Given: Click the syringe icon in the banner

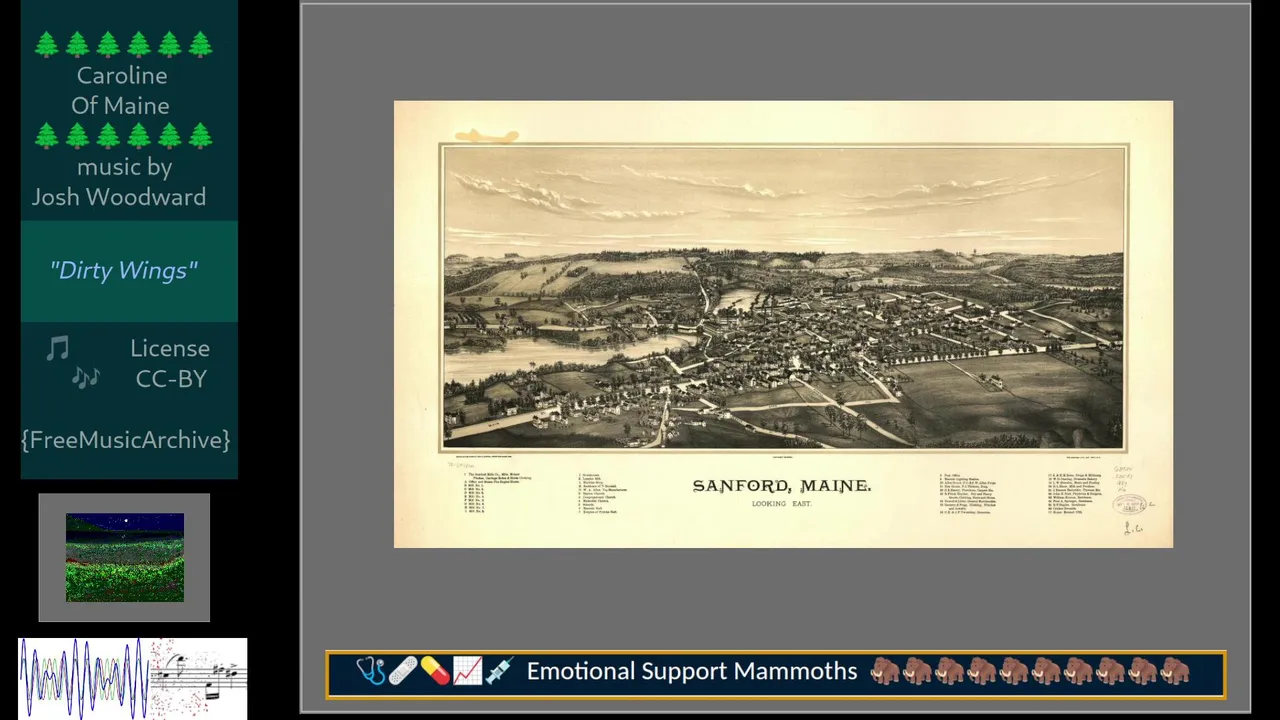Looking at the screenshot, I should (499, 671).
